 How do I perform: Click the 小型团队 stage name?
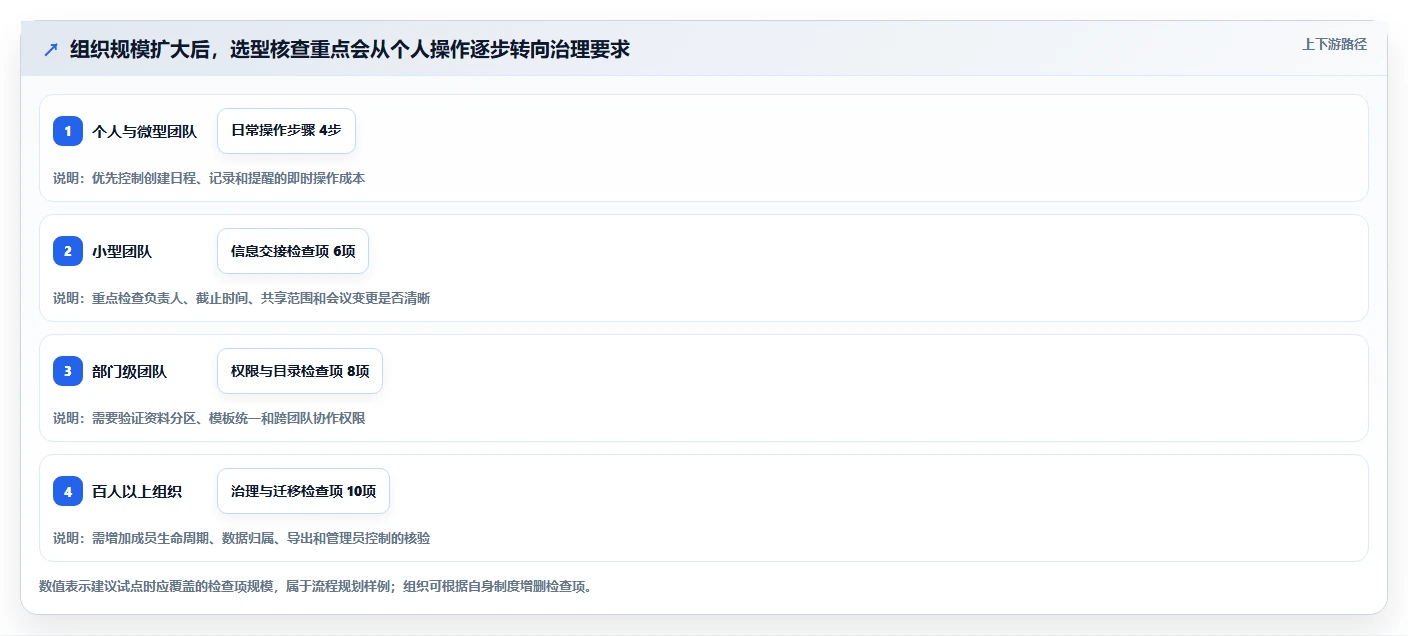(122, 251)
